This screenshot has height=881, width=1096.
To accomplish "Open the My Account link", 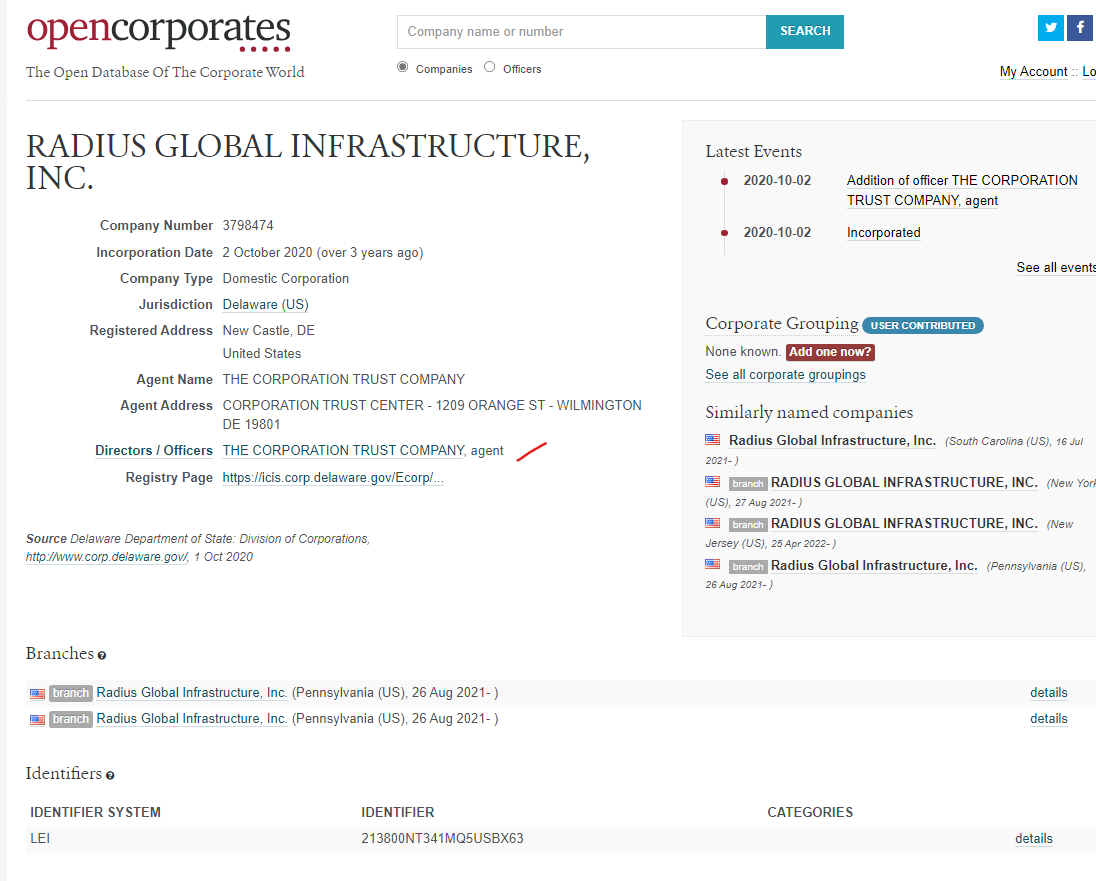I will pos(1033,71).
